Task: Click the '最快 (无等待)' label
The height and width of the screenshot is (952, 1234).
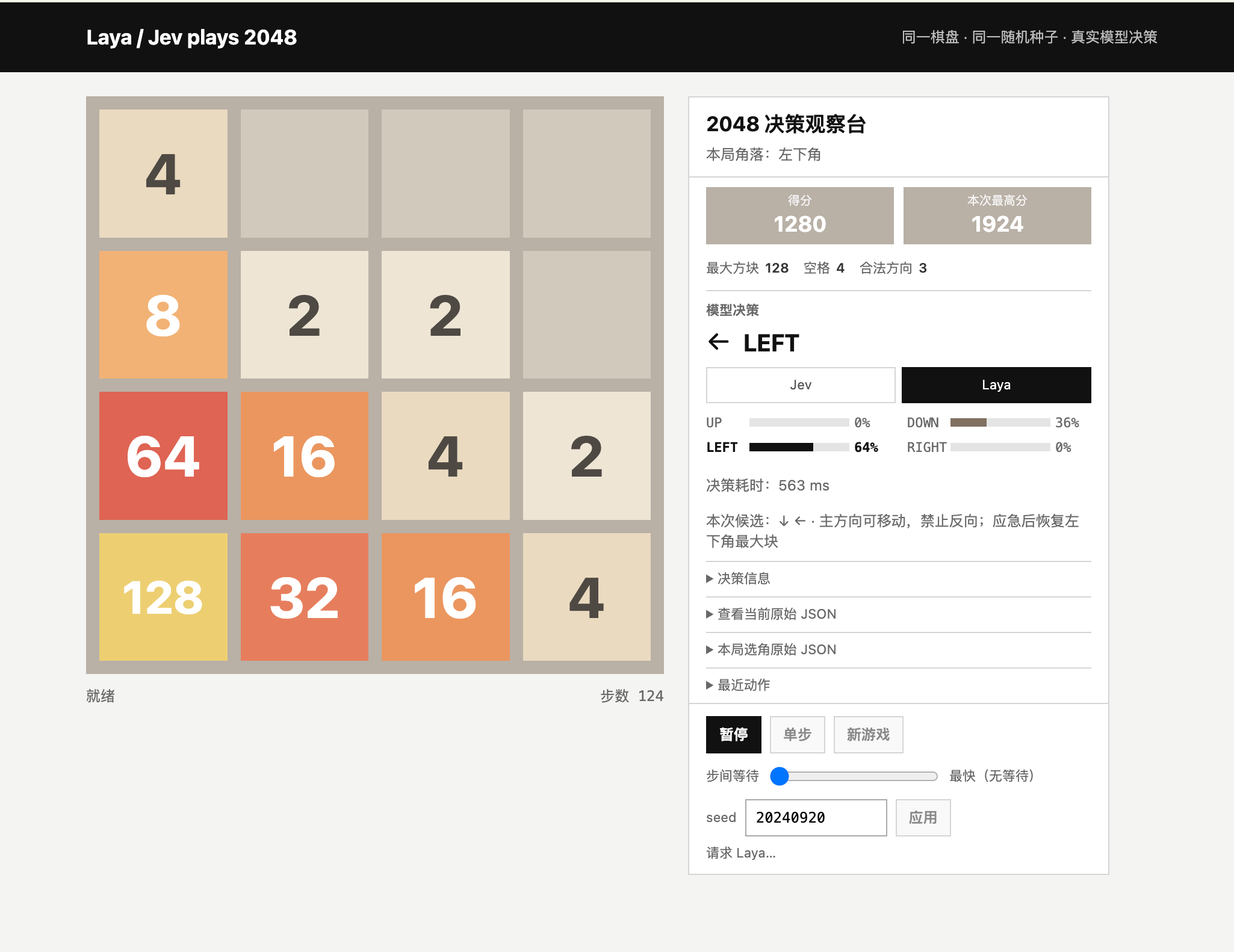Action: (x=992, y=776)
